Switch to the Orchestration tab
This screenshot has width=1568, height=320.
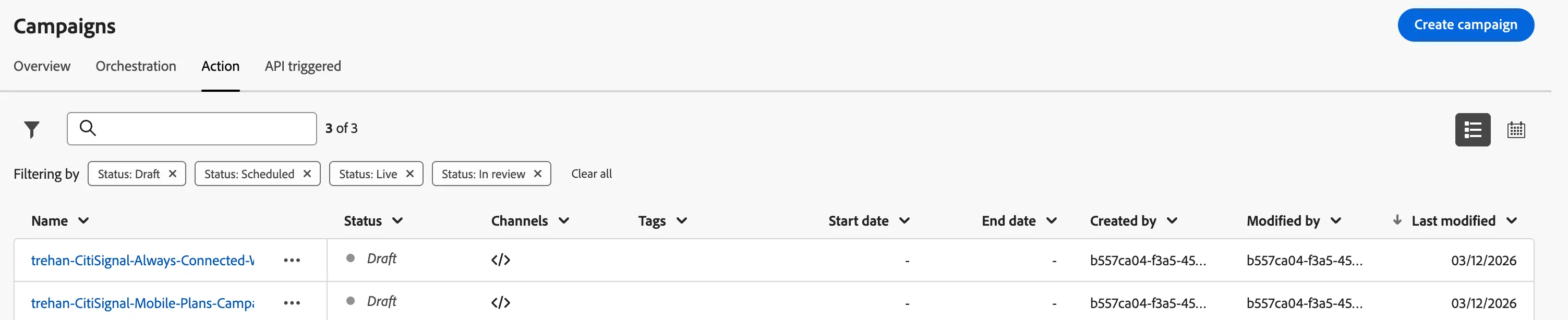(136, 66)
